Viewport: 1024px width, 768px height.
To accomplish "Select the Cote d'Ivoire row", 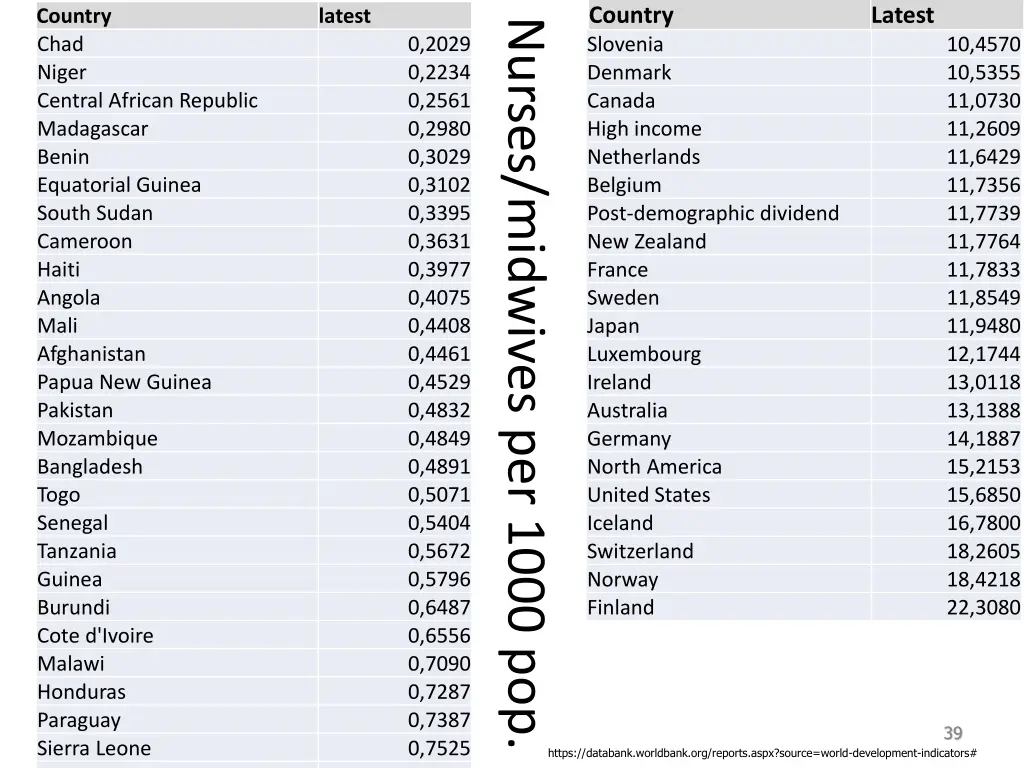I will pos(253,635).
